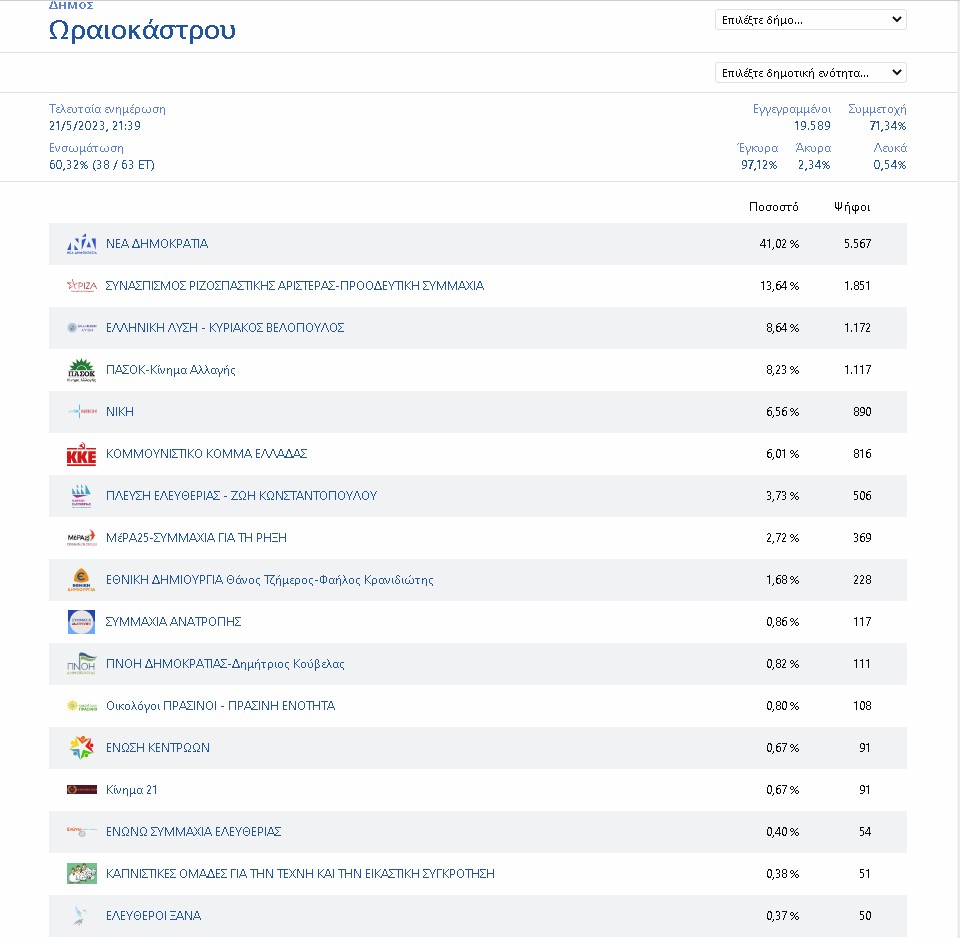Click the 369 votes value

(x=862, y=538)
